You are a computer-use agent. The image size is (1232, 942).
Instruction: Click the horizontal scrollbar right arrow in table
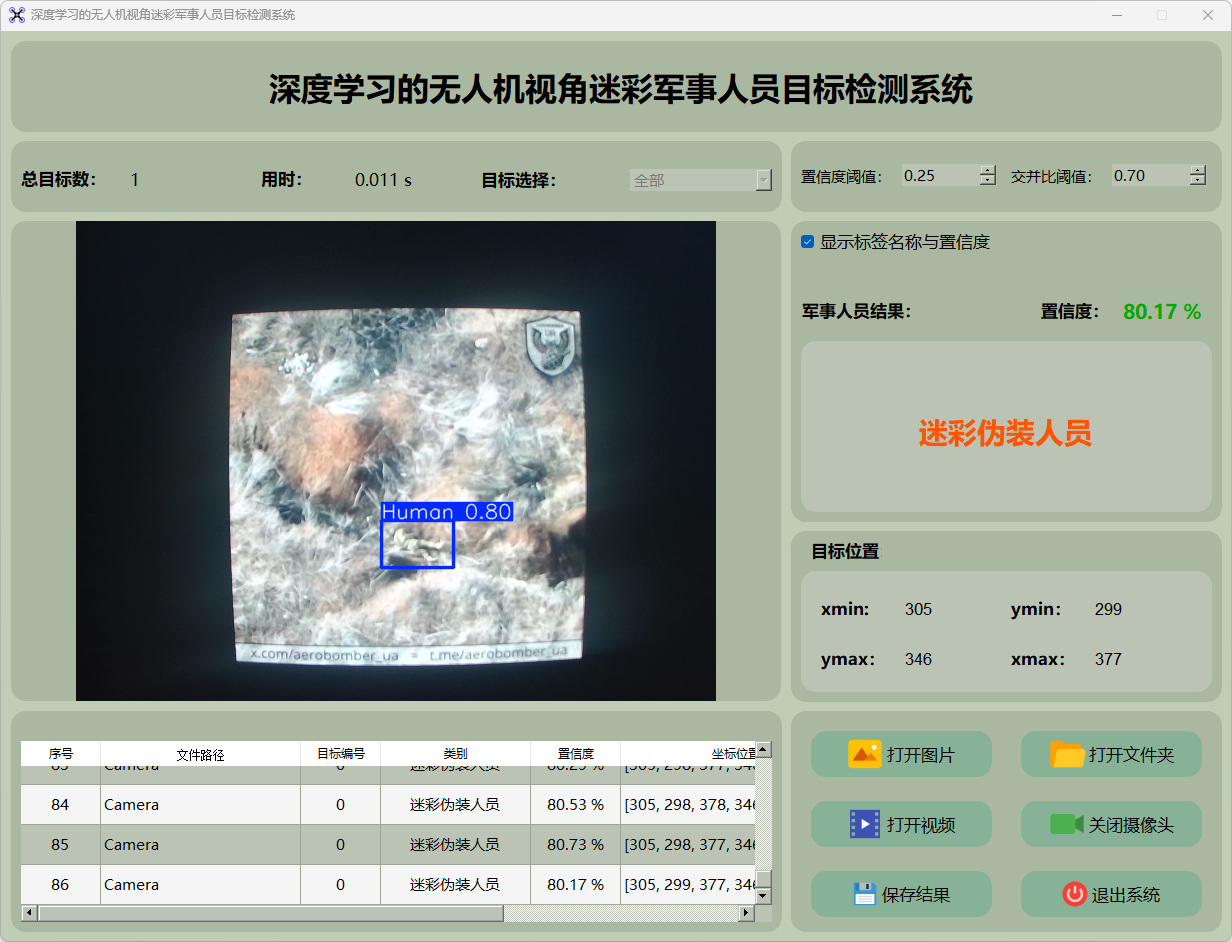[745, 913]
